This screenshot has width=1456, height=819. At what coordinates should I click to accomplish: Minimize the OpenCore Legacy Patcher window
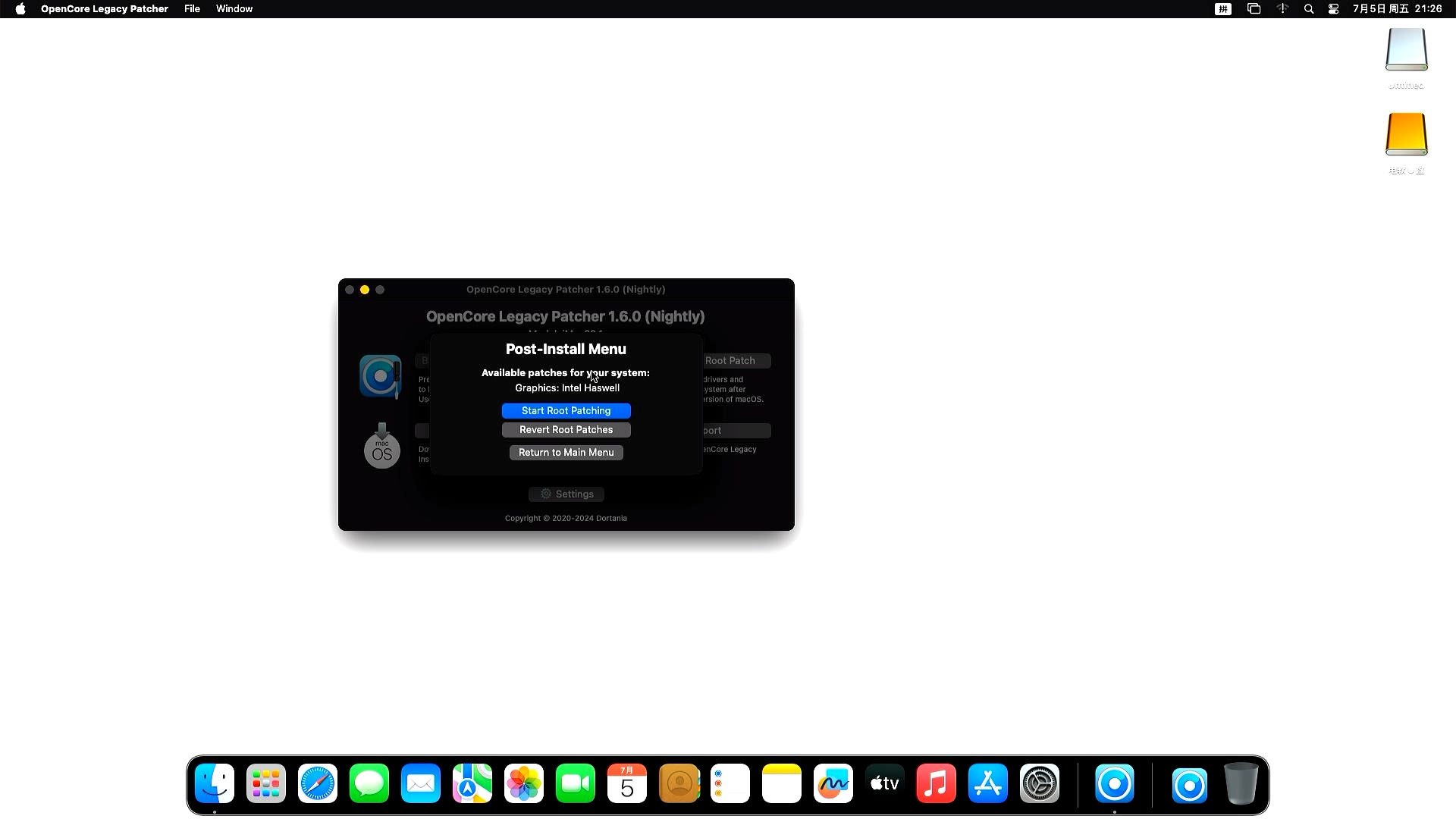point(365,290)
